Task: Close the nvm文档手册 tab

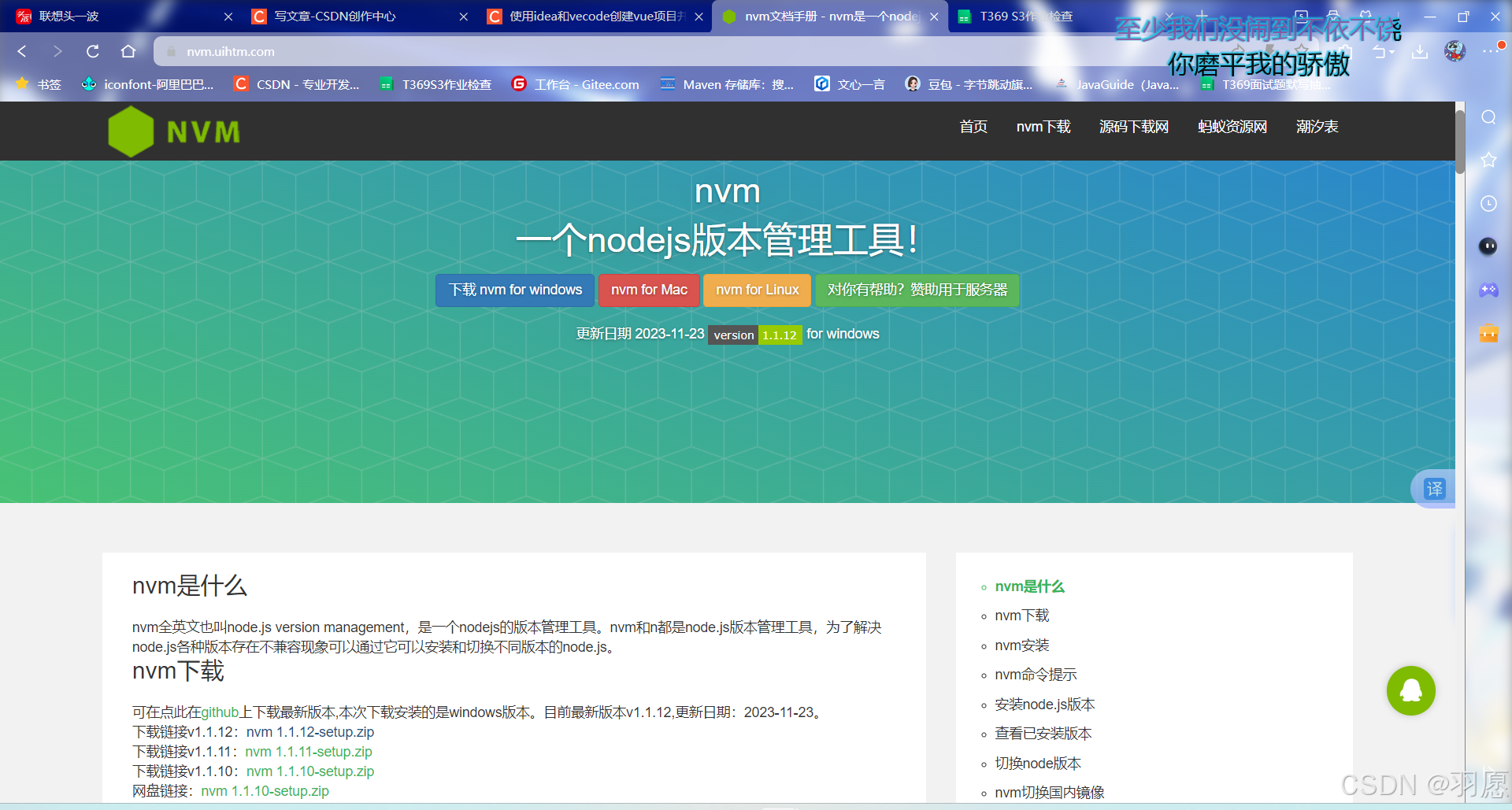Action: coord(934,17)
